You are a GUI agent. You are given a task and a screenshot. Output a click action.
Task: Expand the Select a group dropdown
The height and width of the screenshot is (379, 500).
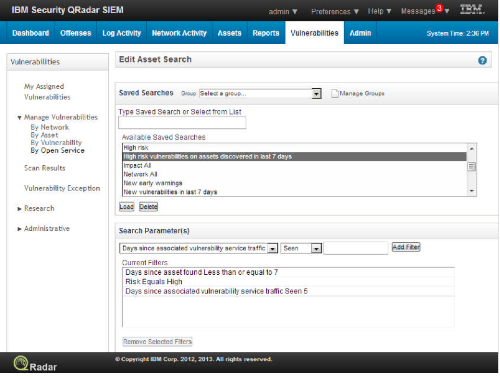click(316, 94)
